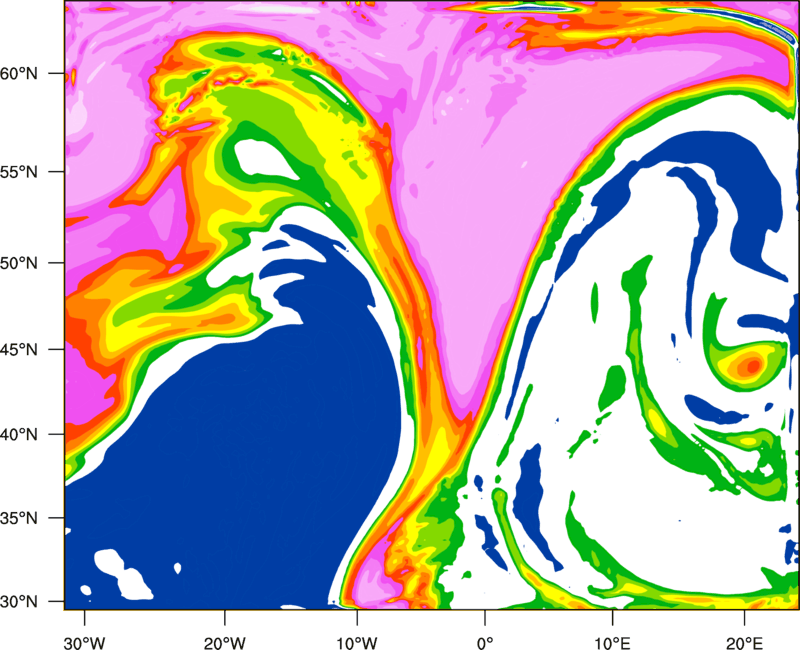Click the 20°W longitude label
Image resolution: width=800 pixels, height=650 pixels.
coord(225,643)
